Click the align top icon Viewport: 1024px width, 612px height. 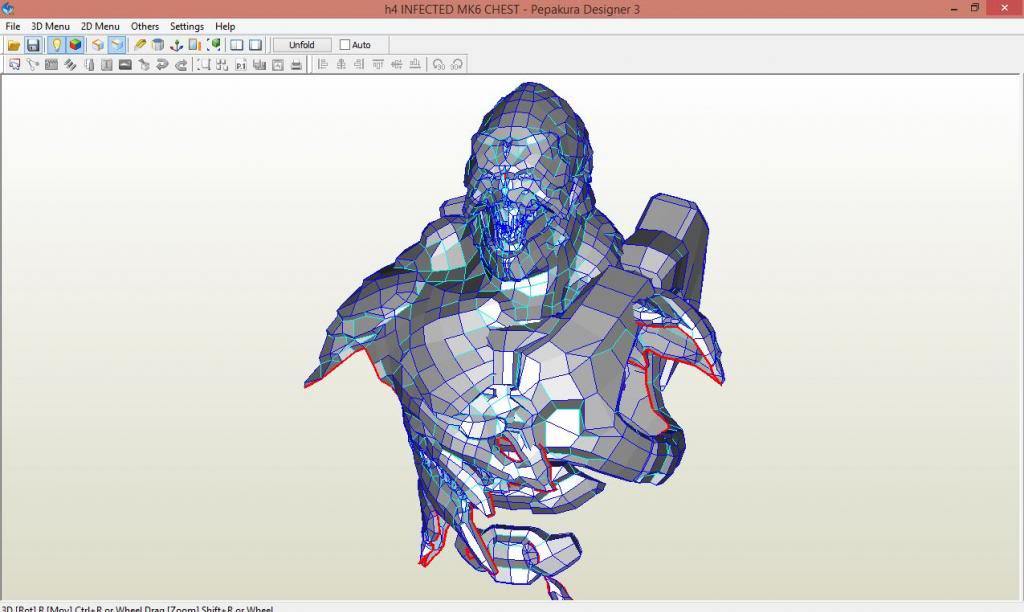(x=377, y=65)
